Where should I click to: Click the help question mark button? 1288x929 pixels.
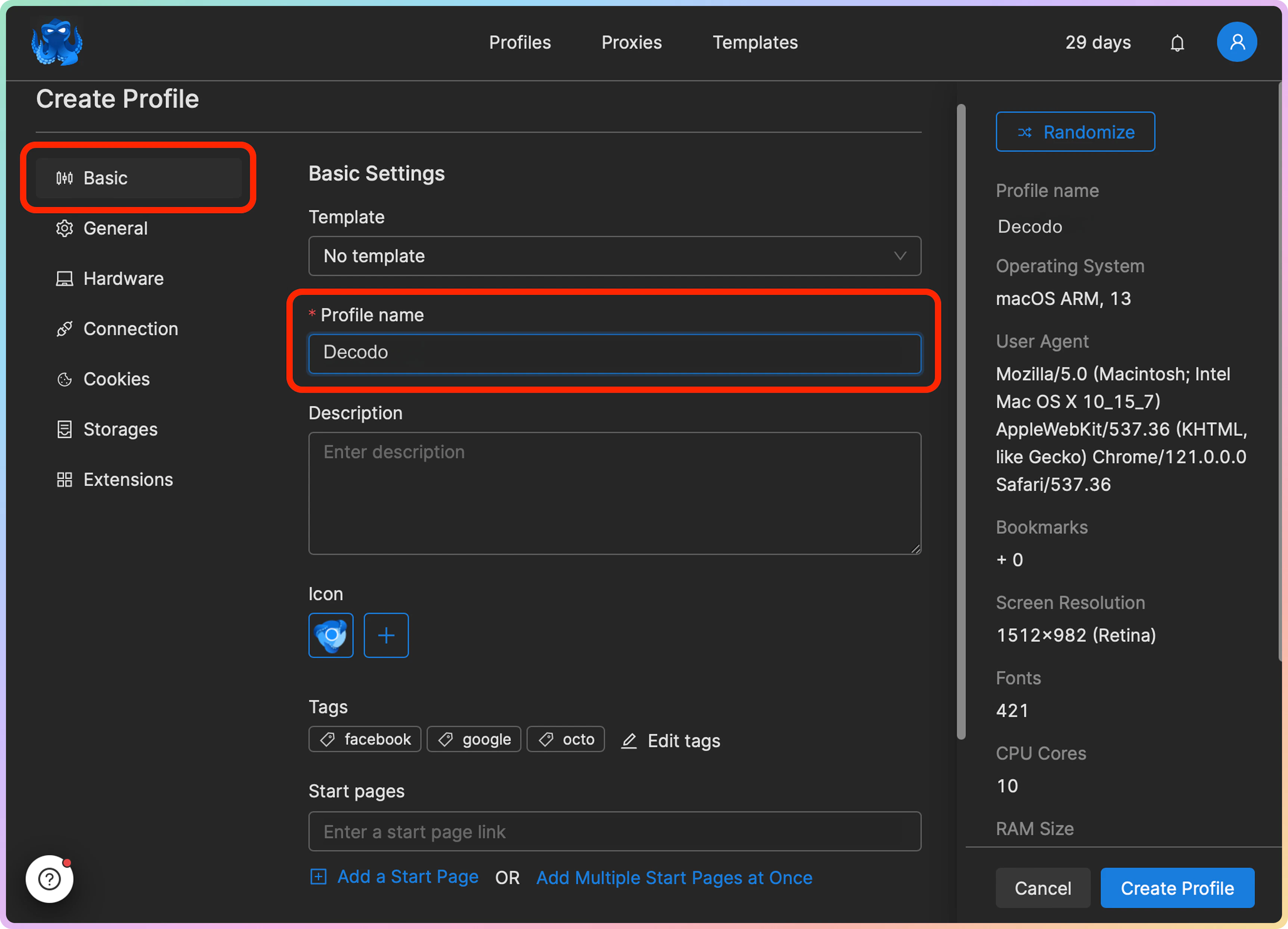click(49, 879)
